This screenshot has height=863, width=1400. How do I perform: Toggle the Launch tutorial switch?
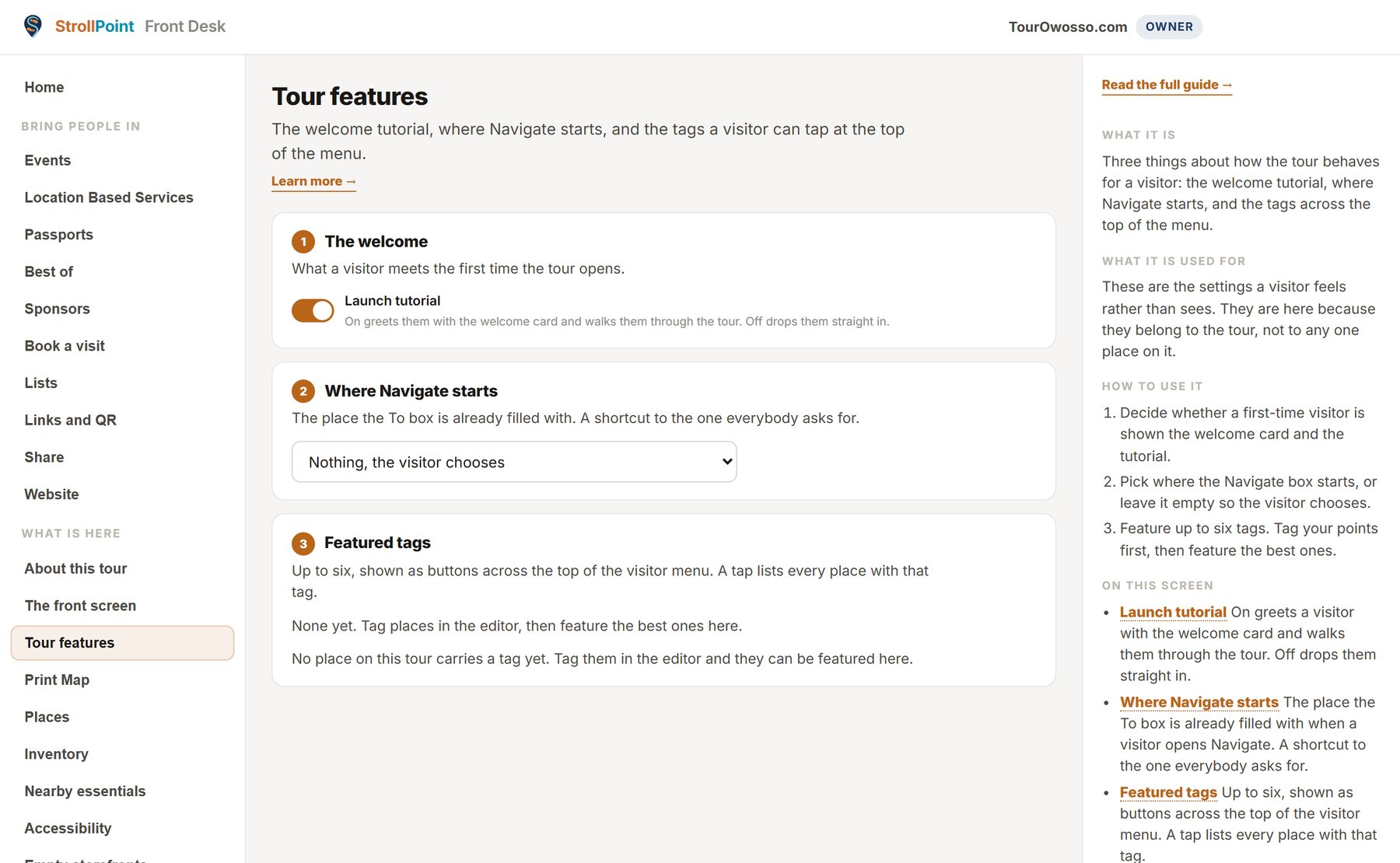(x=313, y=311)
